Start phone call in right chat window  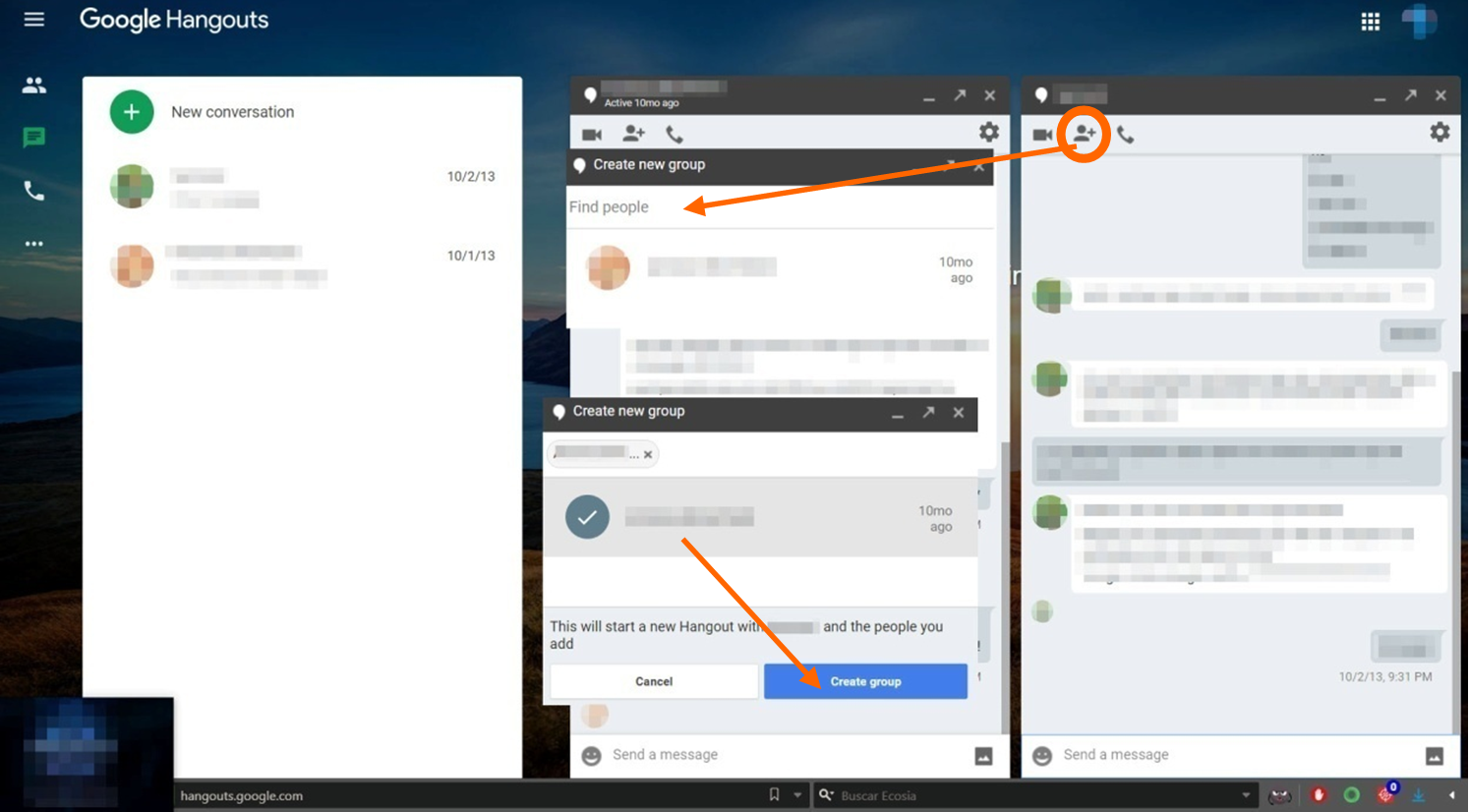click(x=1125, y=135)
